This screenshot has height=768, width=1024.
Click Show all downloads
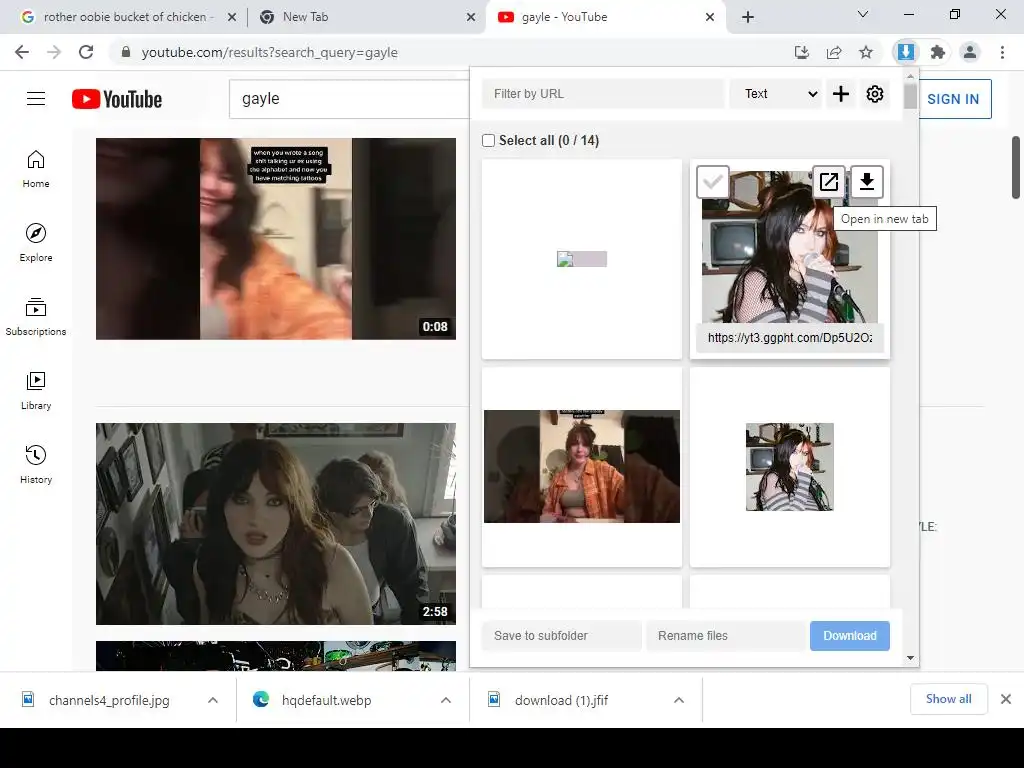coord(948,699)
